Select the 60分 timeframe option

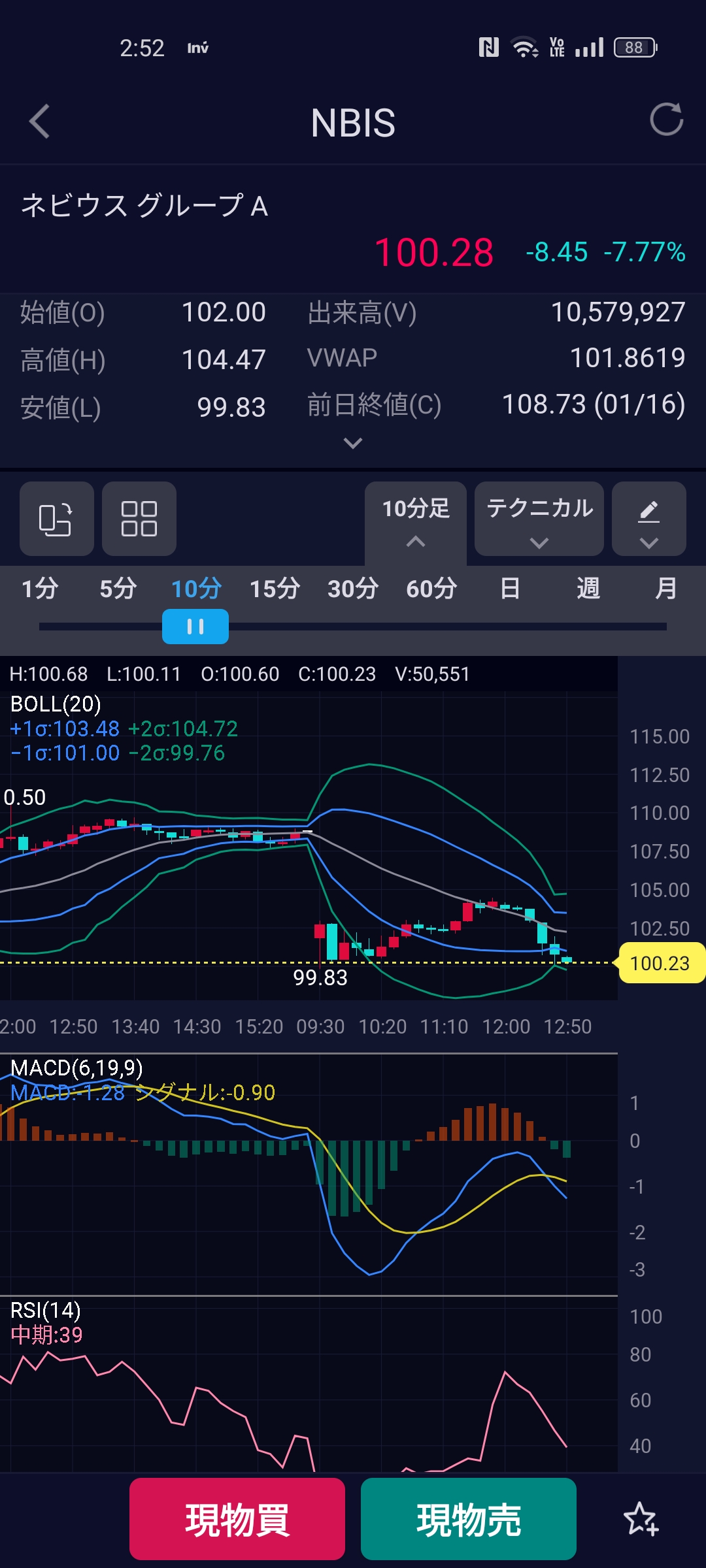431,589
